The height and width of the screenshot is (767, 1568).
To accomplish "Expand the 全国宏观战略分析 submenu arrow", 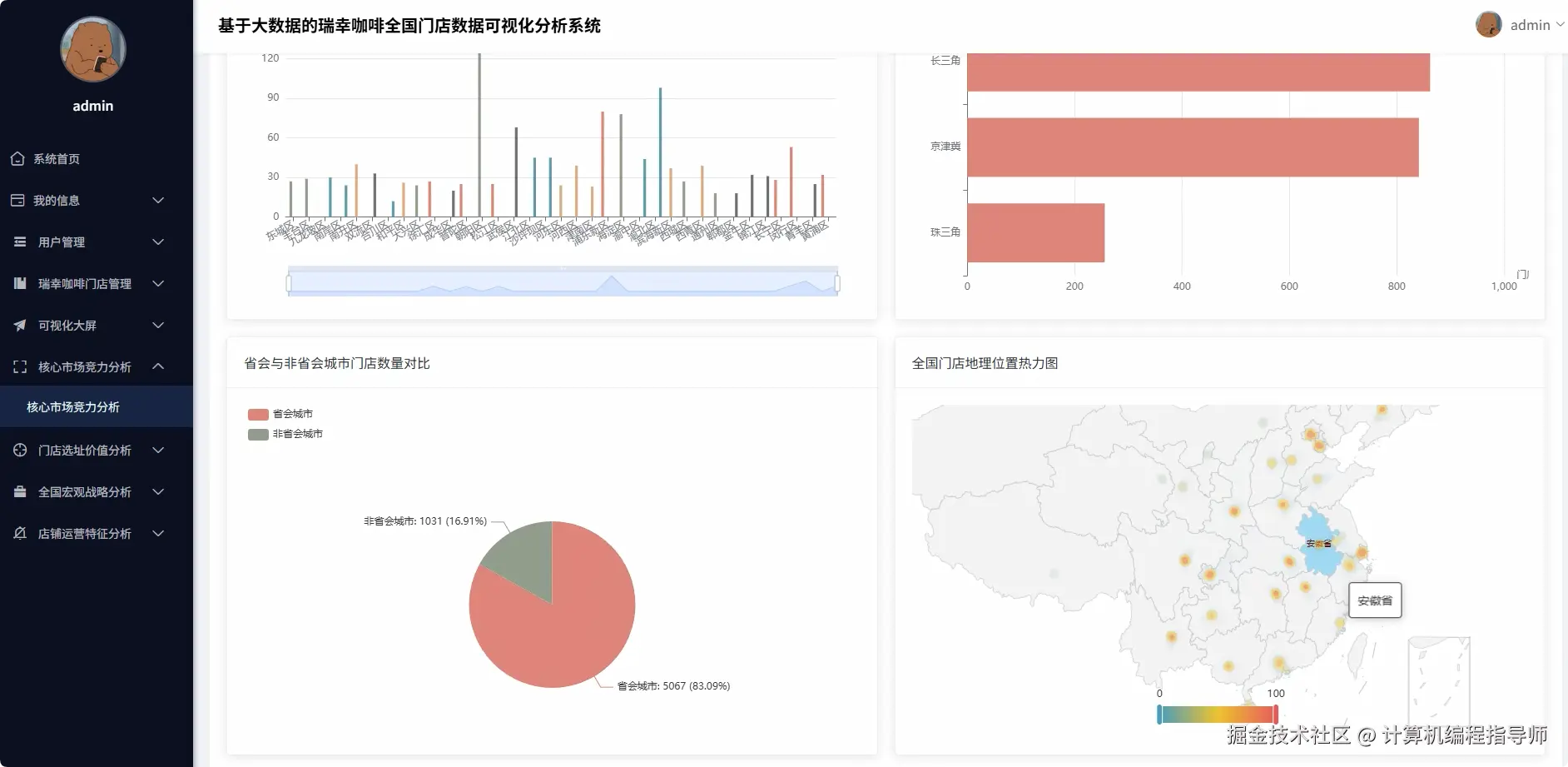I will [x=158, y=491].
